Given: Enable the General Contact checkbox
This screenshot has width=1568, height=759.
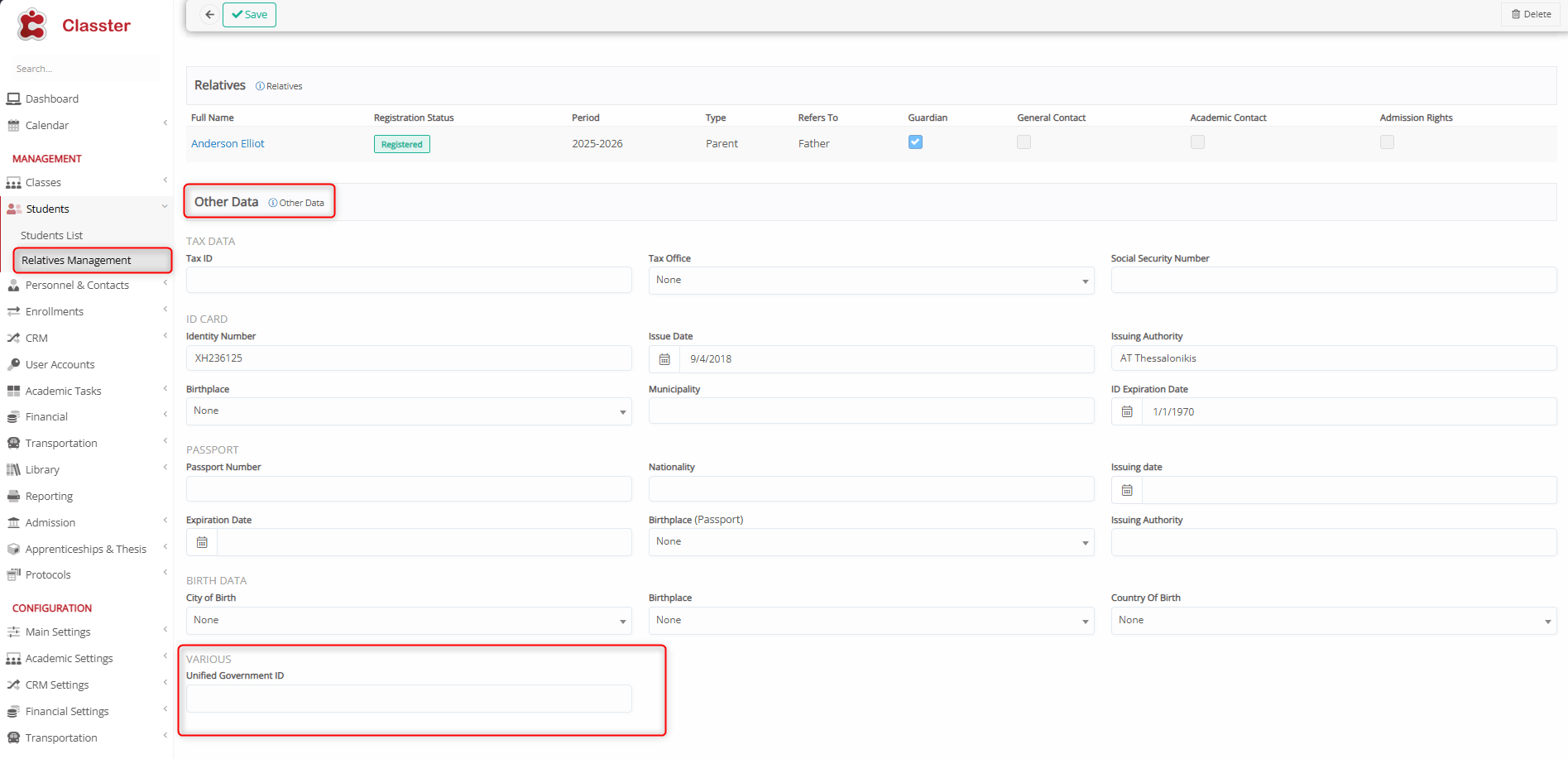Looking at the screenshot, I should pyautogui.click(x=1024, y=142).
